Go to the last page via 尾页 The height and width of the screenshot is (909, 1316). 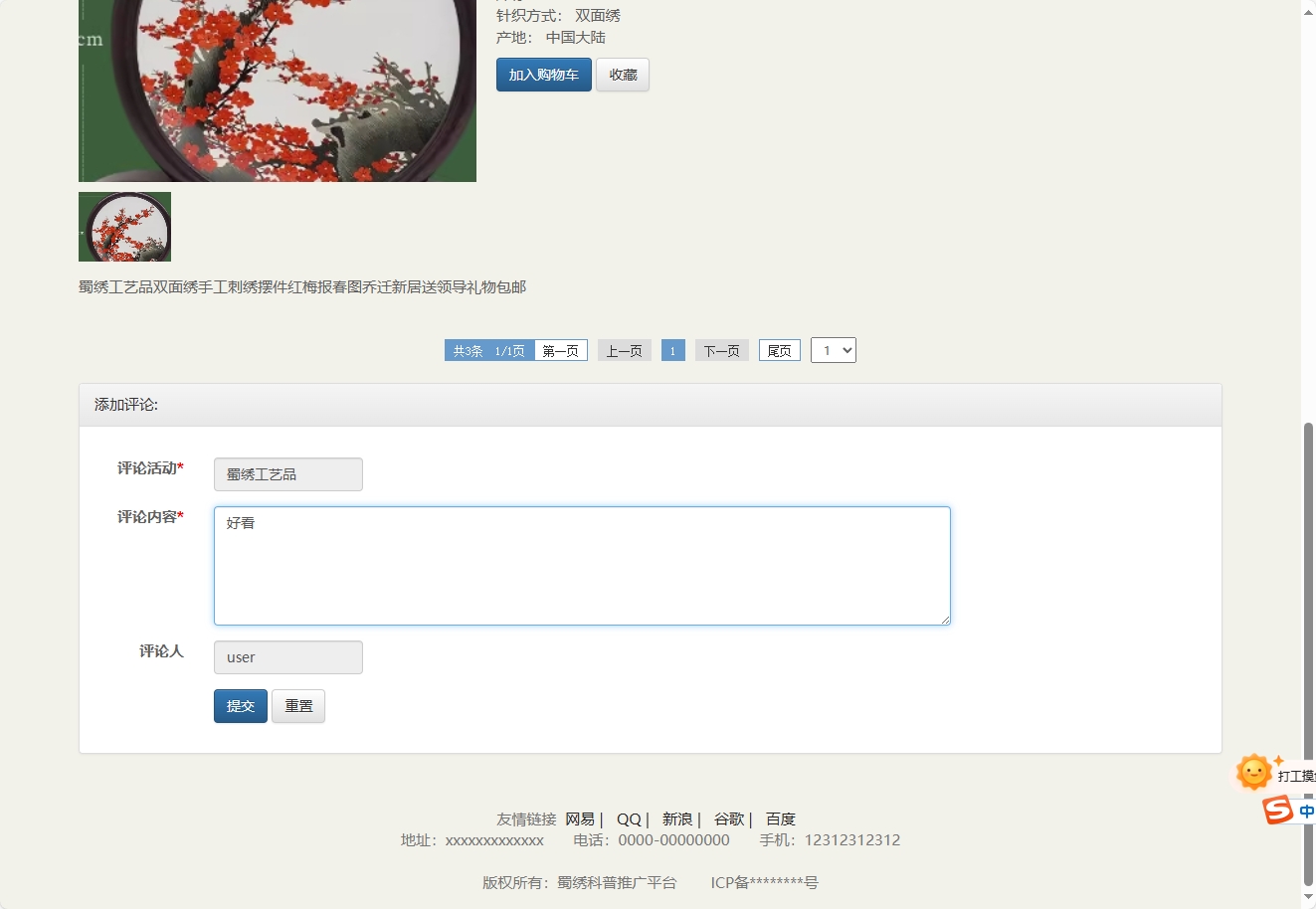(779, 349)
